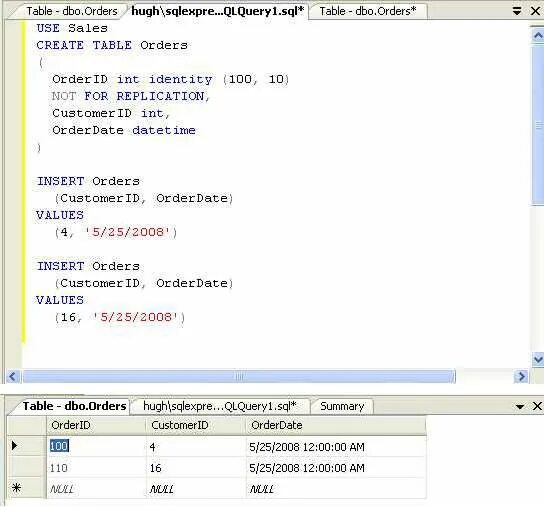Click the values line (4, '5/25/2008')
The image size is (544, 507).
tap(116, 232)
